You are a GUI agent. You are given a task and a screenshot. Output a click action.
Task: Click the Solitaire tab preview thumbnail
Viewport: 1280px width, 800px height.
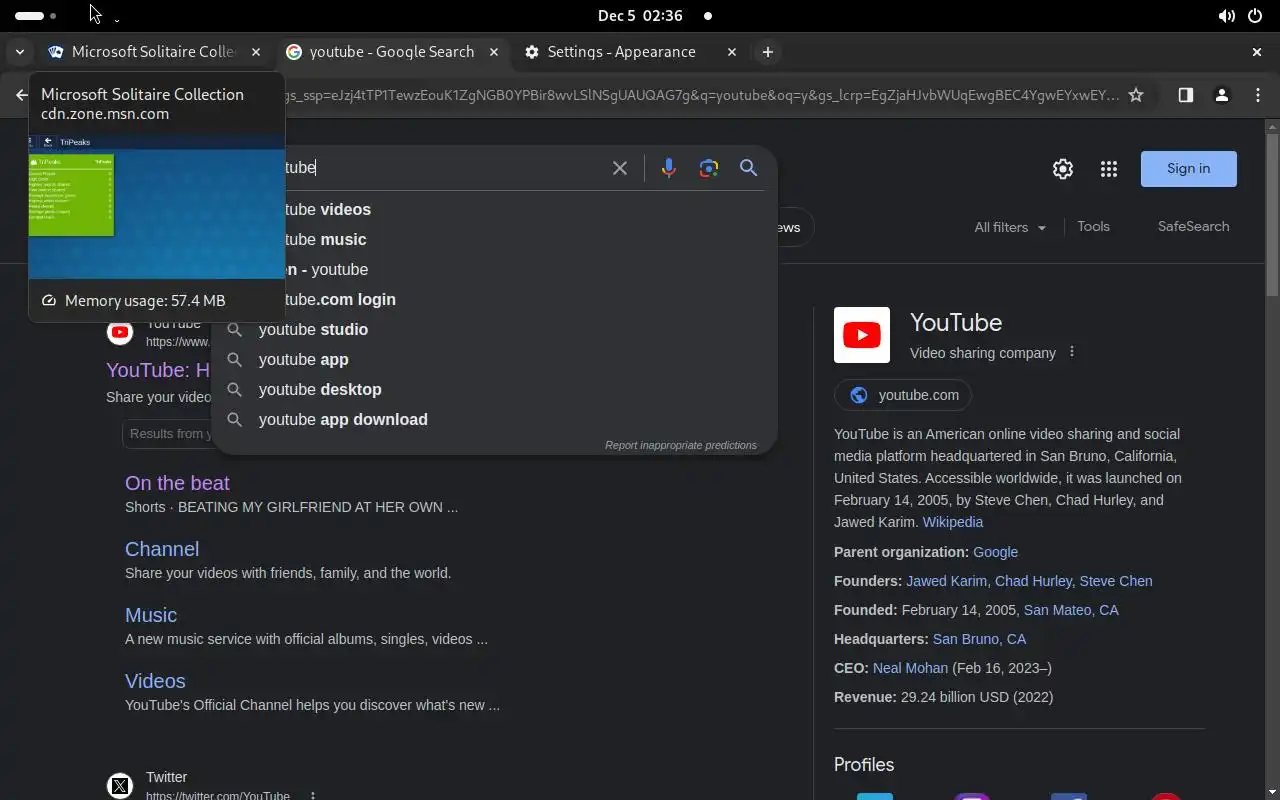(157, 207)
